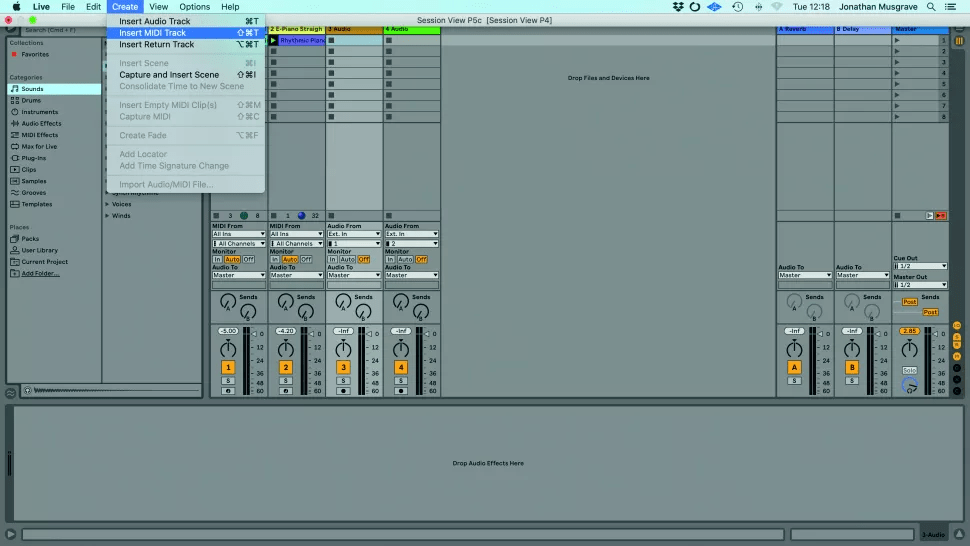Open the Options menu
This screenshot has height=546, width=970.
[194, 7]
